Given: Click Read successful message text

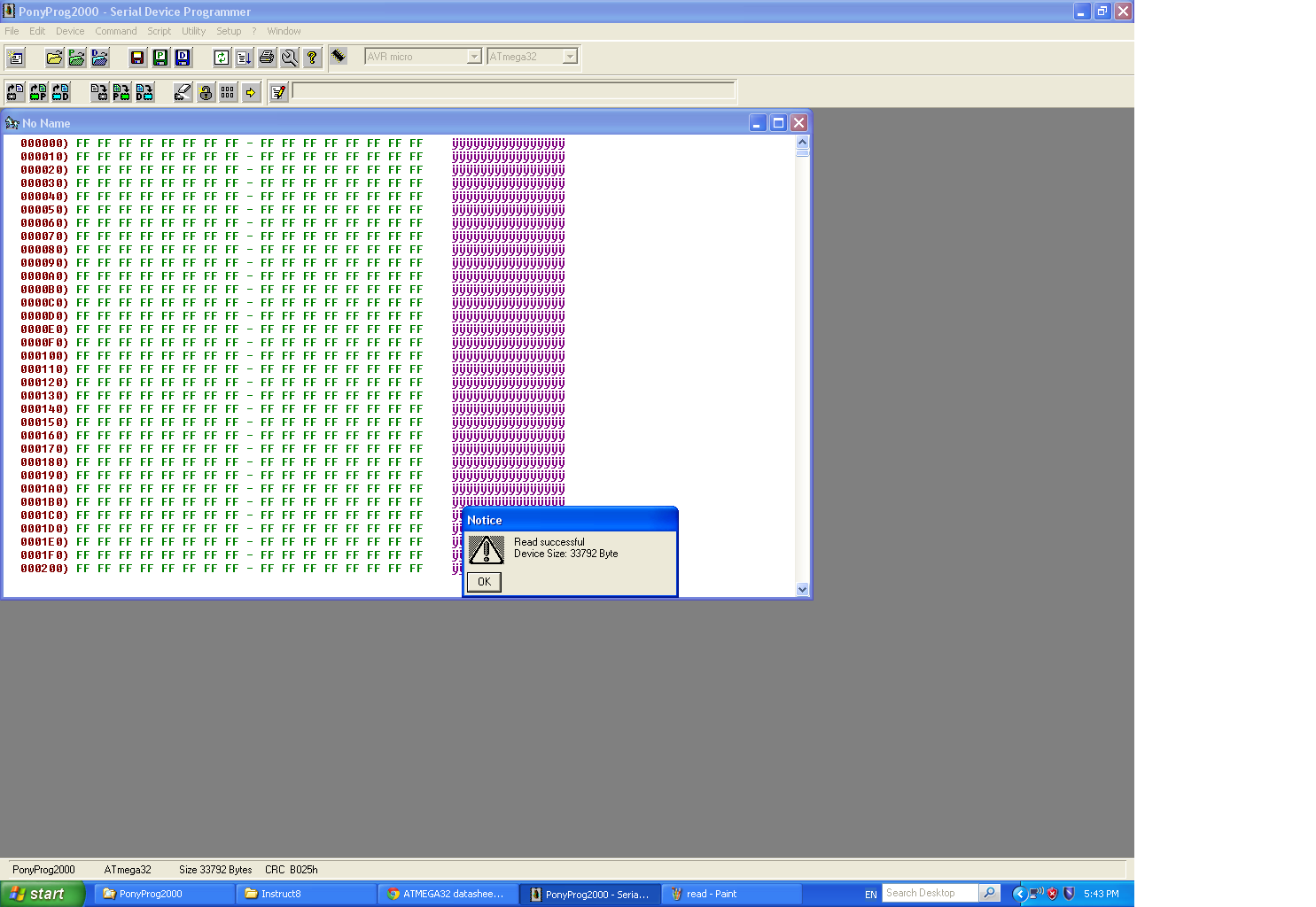Looking at the screenshot, I should [x=549, y=542].
